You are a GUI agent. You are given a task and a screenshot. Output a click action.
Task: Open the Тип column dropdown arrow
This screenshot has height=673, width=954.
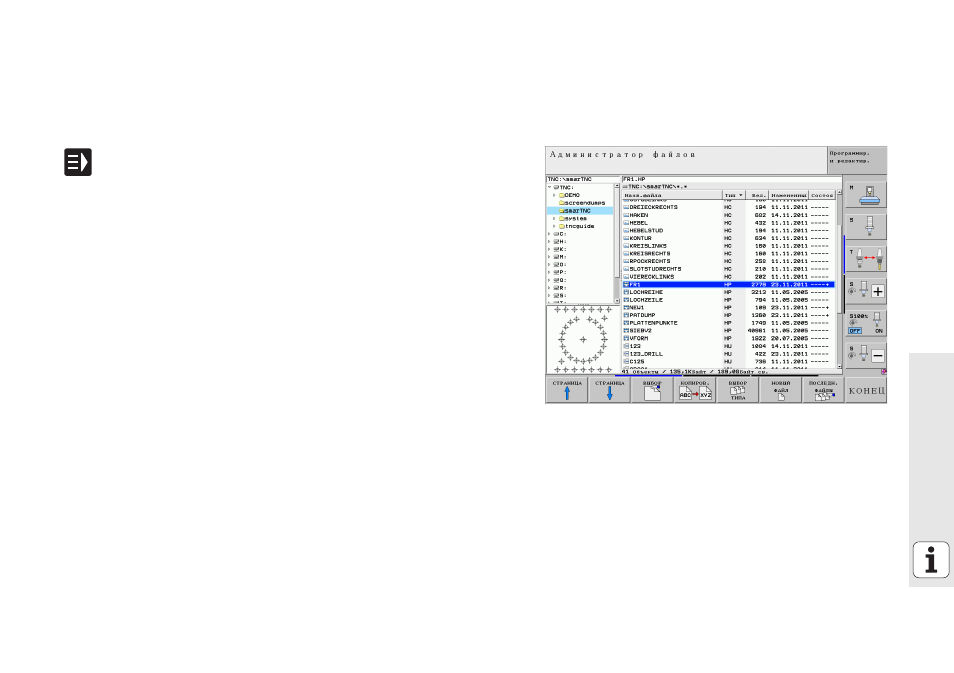(740, 195)
